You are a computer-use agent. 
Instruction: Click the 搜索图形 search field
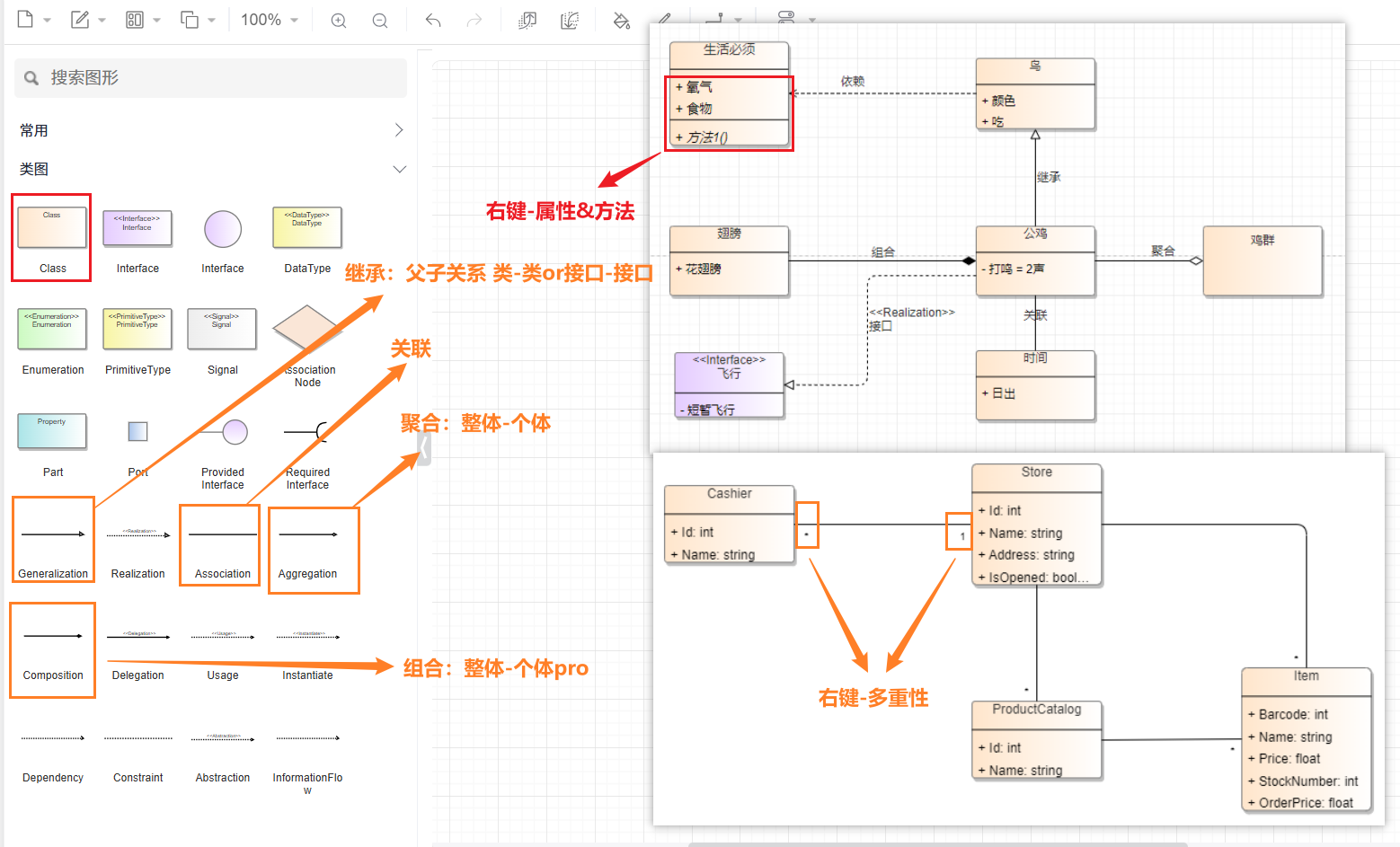point(216,78)
